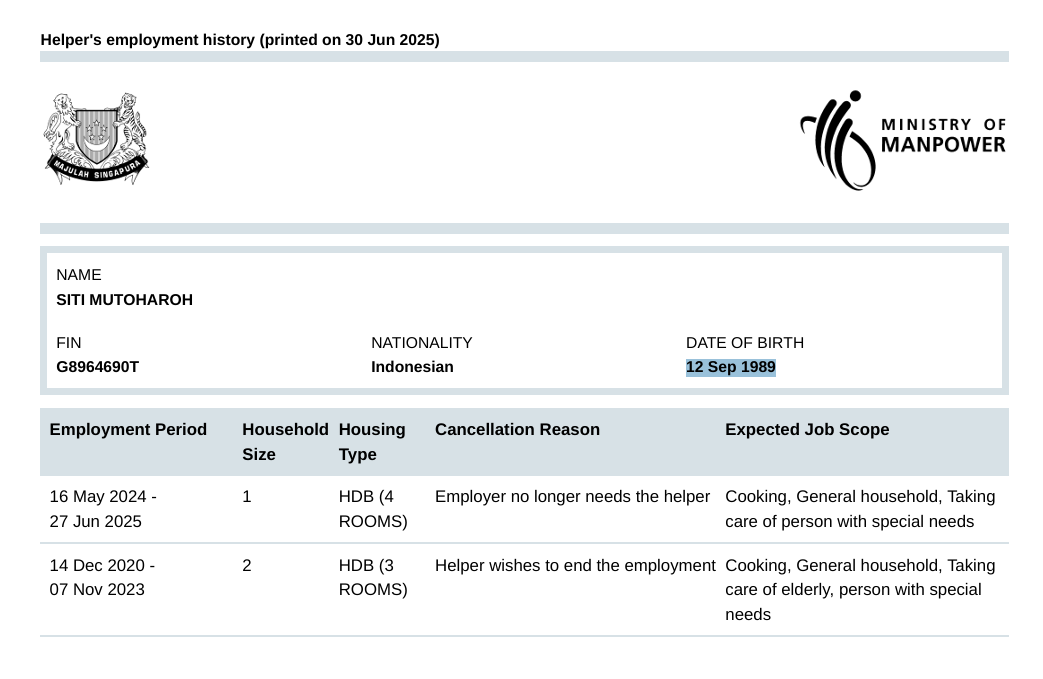Click the Ministry of Manpower logo
The image size is (1043, 679).
(x=902, y=140)
